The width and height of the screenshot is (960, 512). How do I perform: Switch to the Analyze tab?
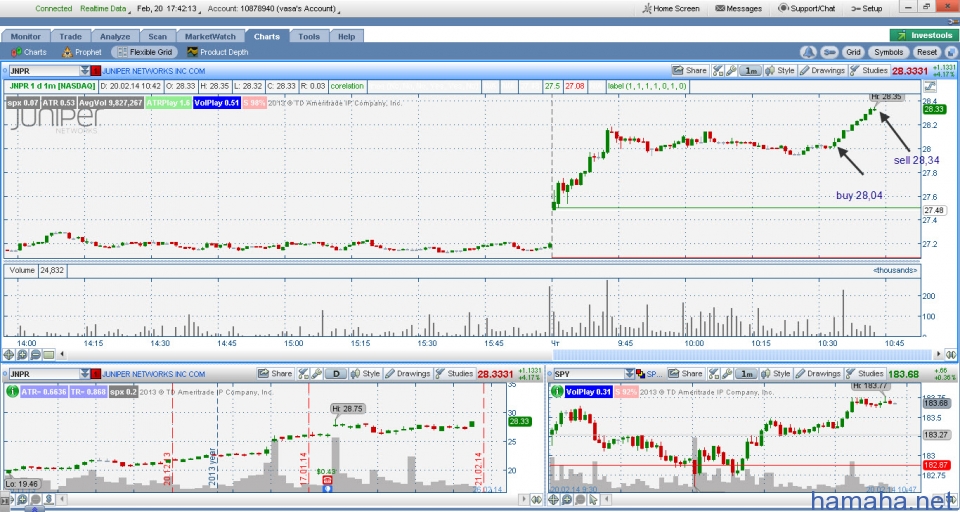(115, 37)
